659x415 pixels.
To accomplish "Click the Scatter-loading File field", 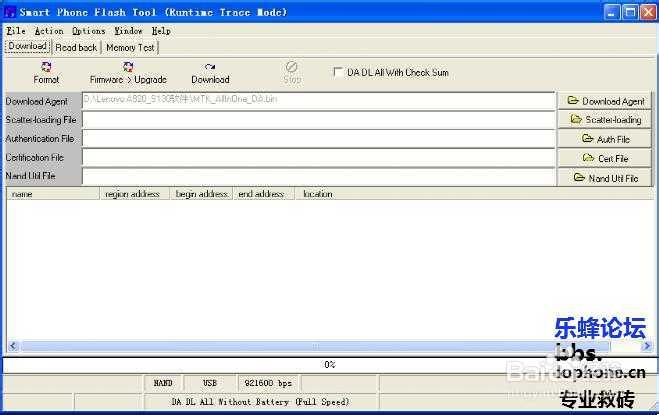I will point(319,120).
